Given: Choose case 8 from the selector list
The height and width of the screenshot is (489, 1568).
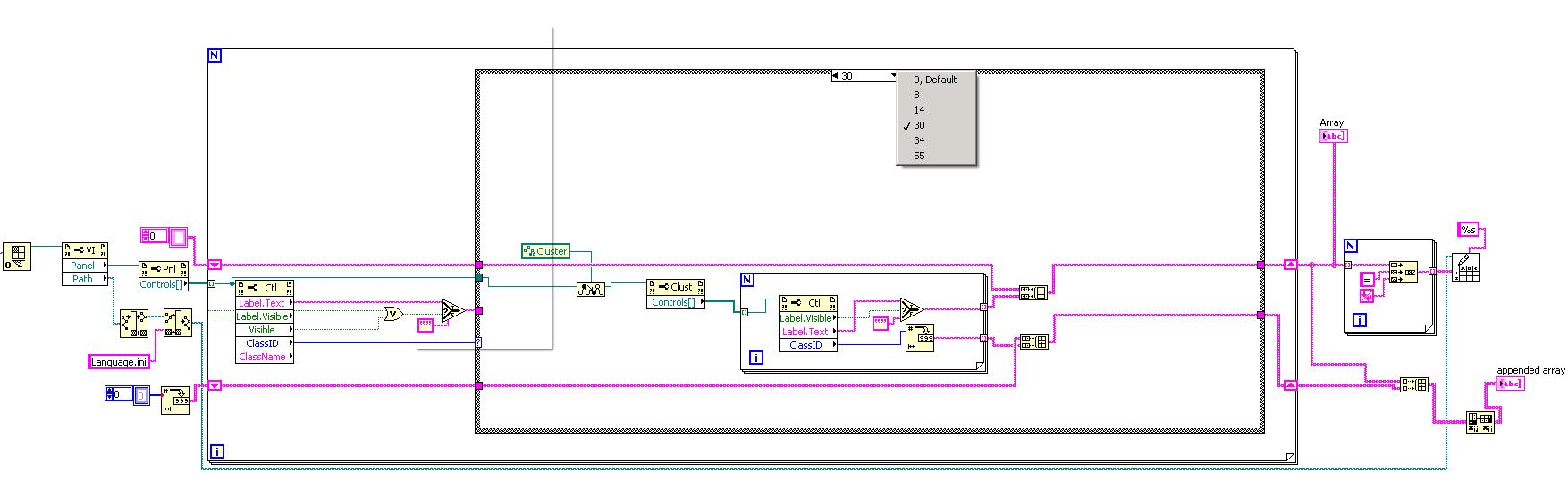Looking at the screenshot, I should (936, 95).
